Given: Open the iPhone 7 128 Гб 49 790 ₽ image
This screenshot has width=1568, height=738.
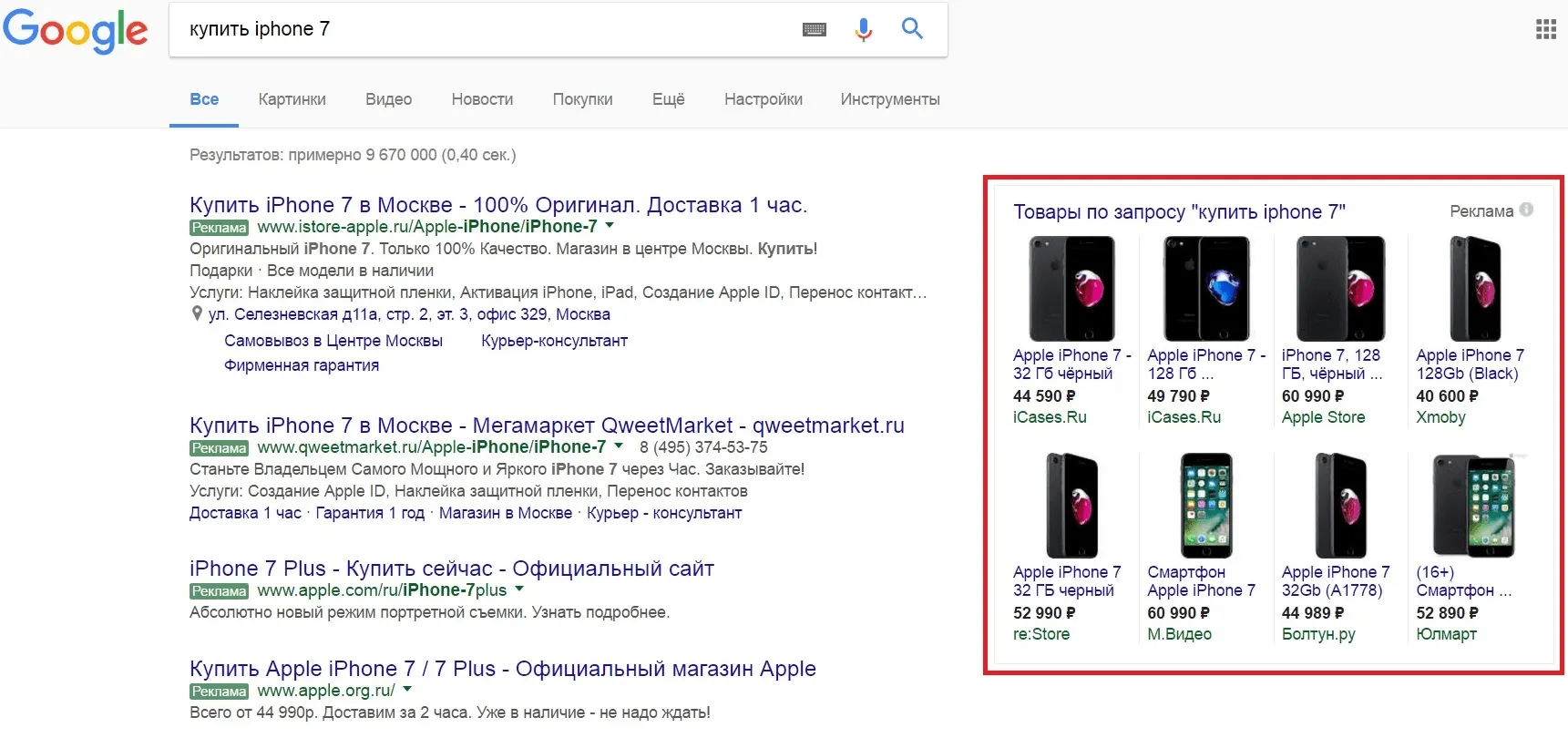Looking at the screenshot, I should [x=1206, y=288].
